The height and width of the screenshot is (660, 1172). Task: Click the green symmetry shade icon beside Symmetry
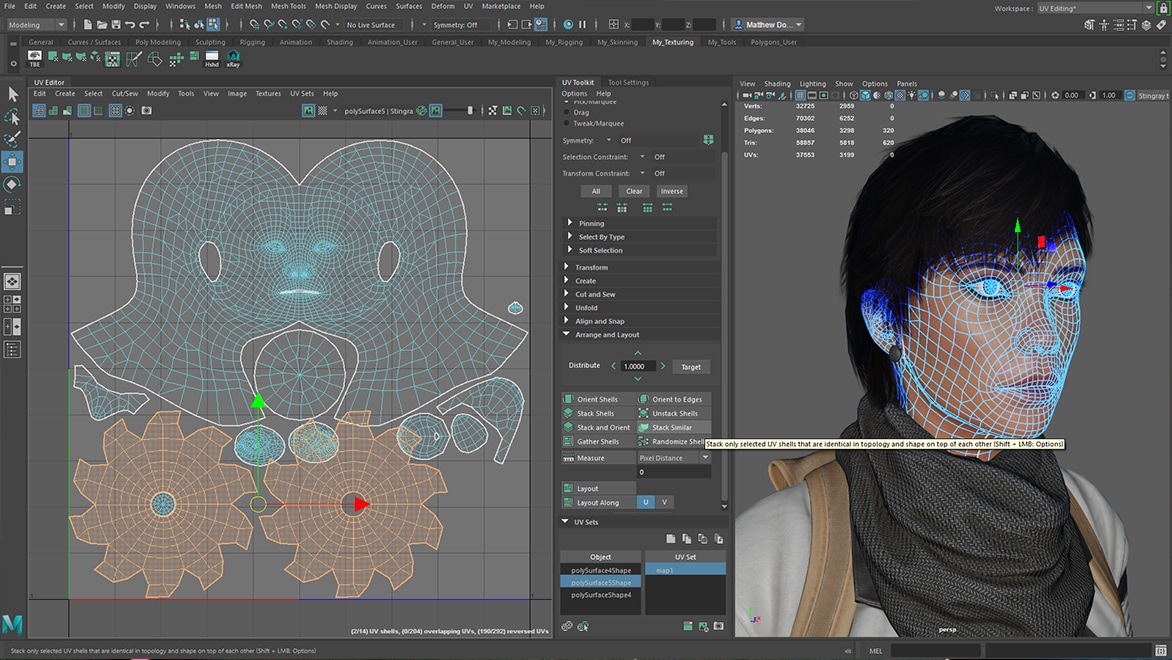[709, 140]
